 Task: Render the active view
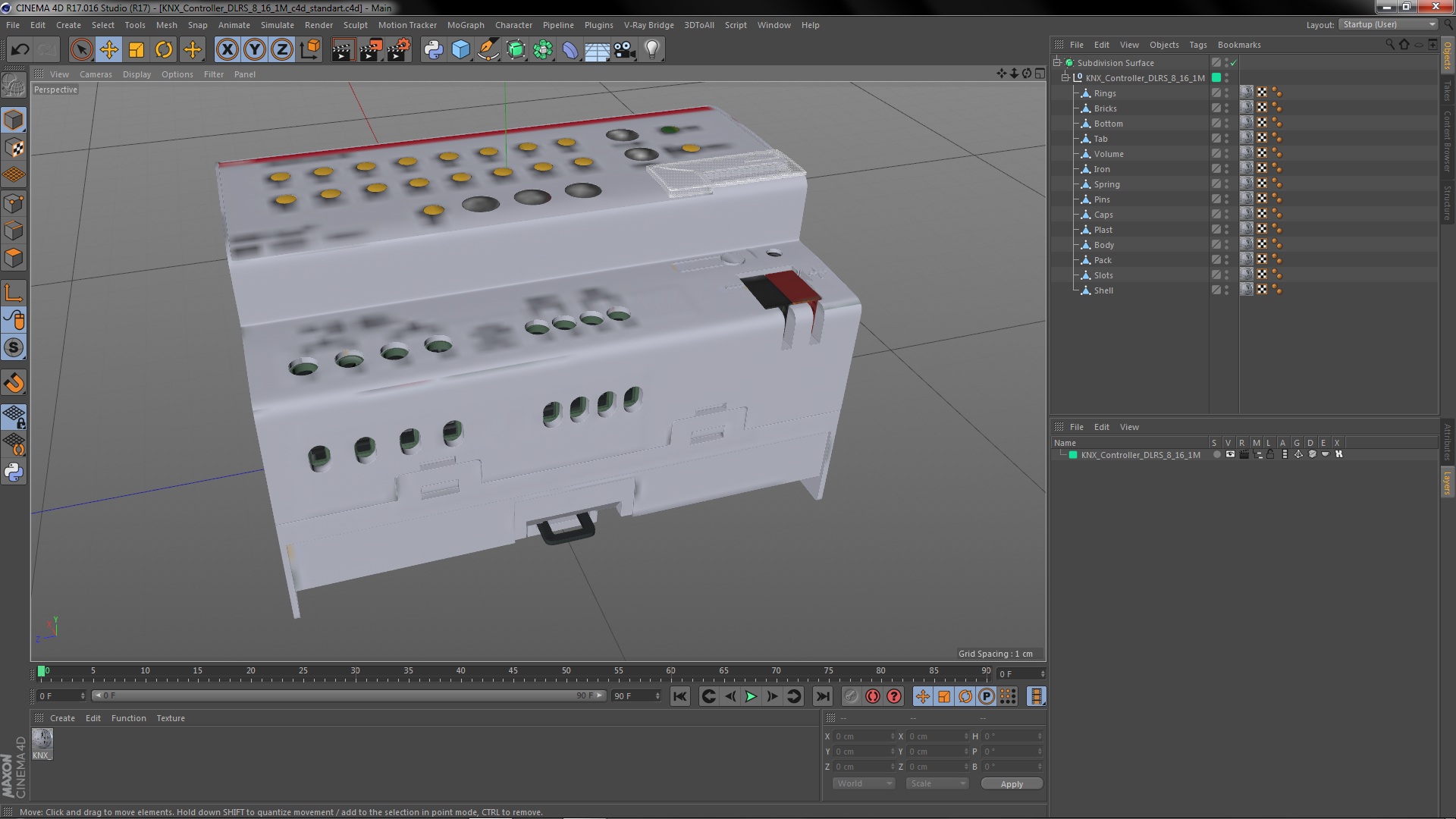[343, 50]
